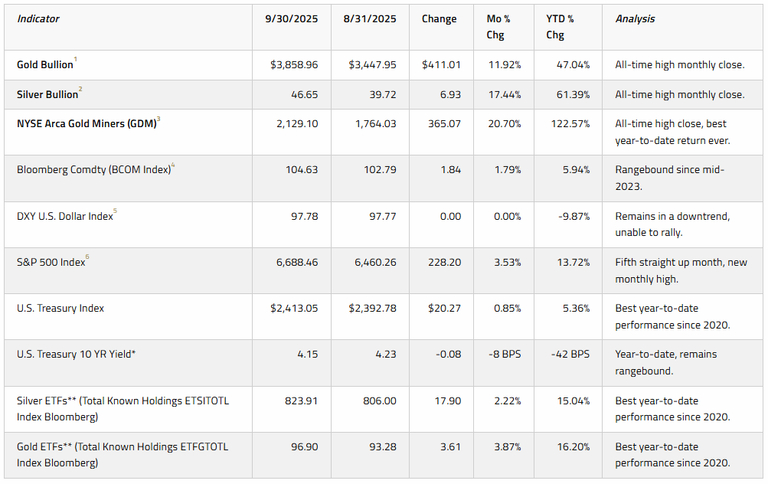Image resolution: width=768 pixels, height=484 pixels.
Task: Click the Gold Bullion footnote superscript 1
Action: 76,61
